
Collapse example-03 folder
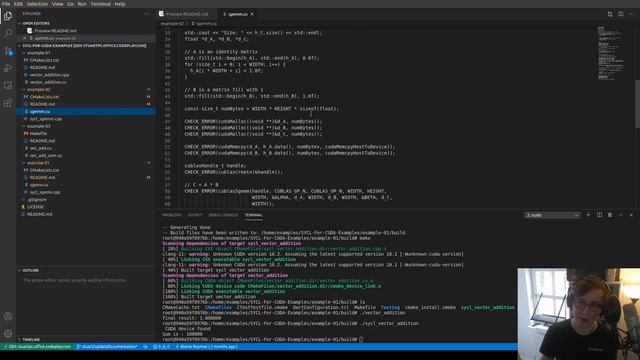pos(38,126)
